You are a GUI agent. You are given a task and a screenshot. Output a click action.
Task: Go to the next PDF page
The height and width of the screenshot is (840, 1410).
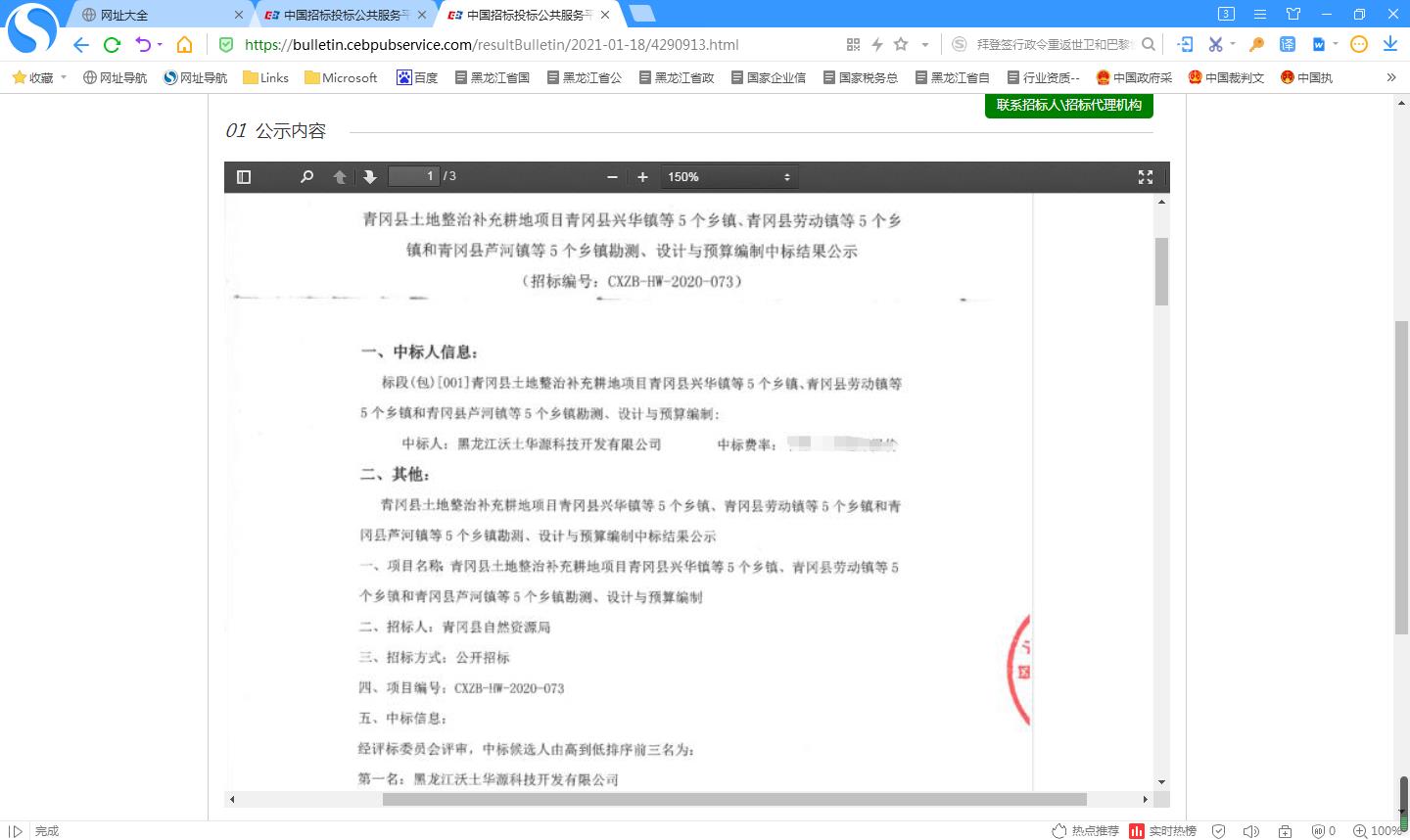click(370, 177)
